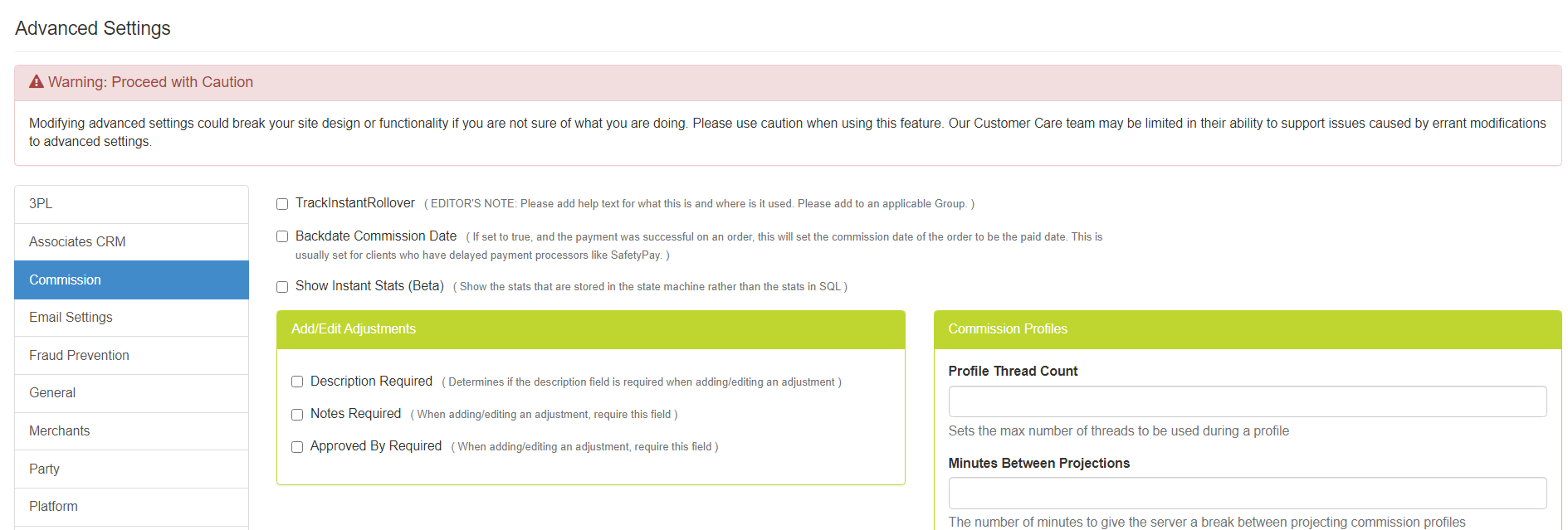Enable Description Required checkbox
1568x530 pixels.
(297, 382)
